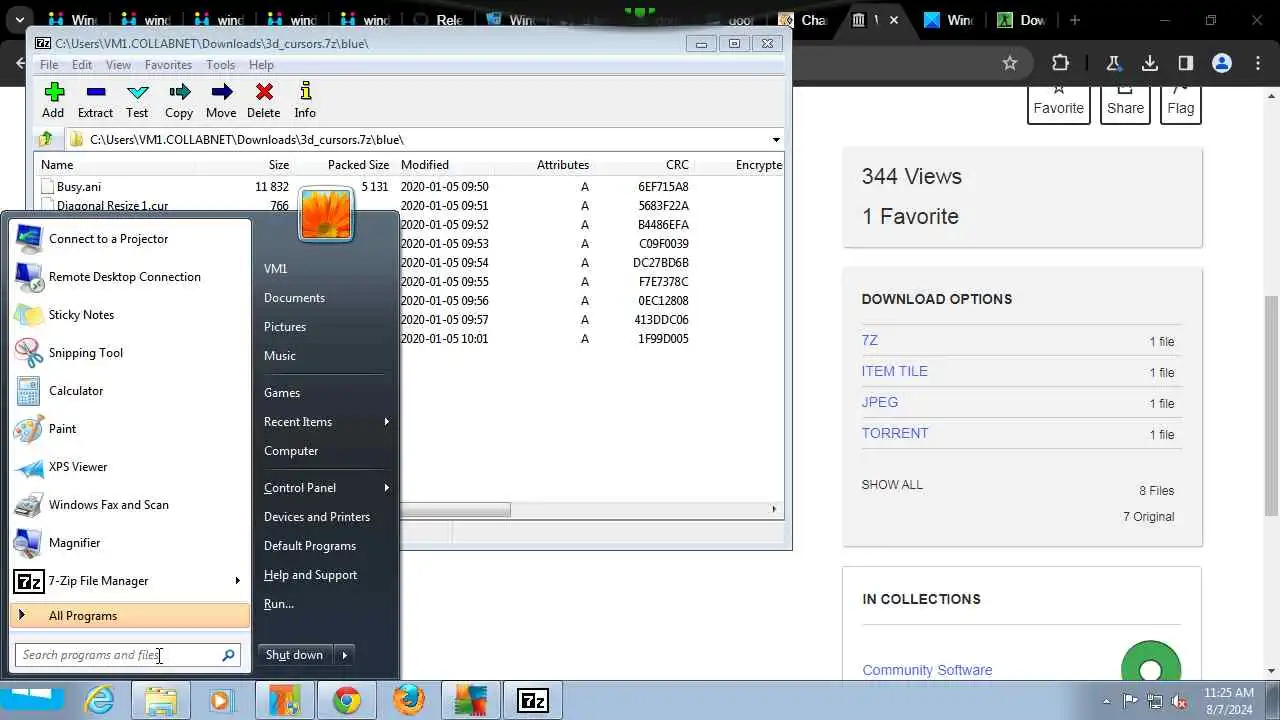Click Firefox on the taskbar
The height and width of the screenshot is (720, 1280).
point(408,701)
